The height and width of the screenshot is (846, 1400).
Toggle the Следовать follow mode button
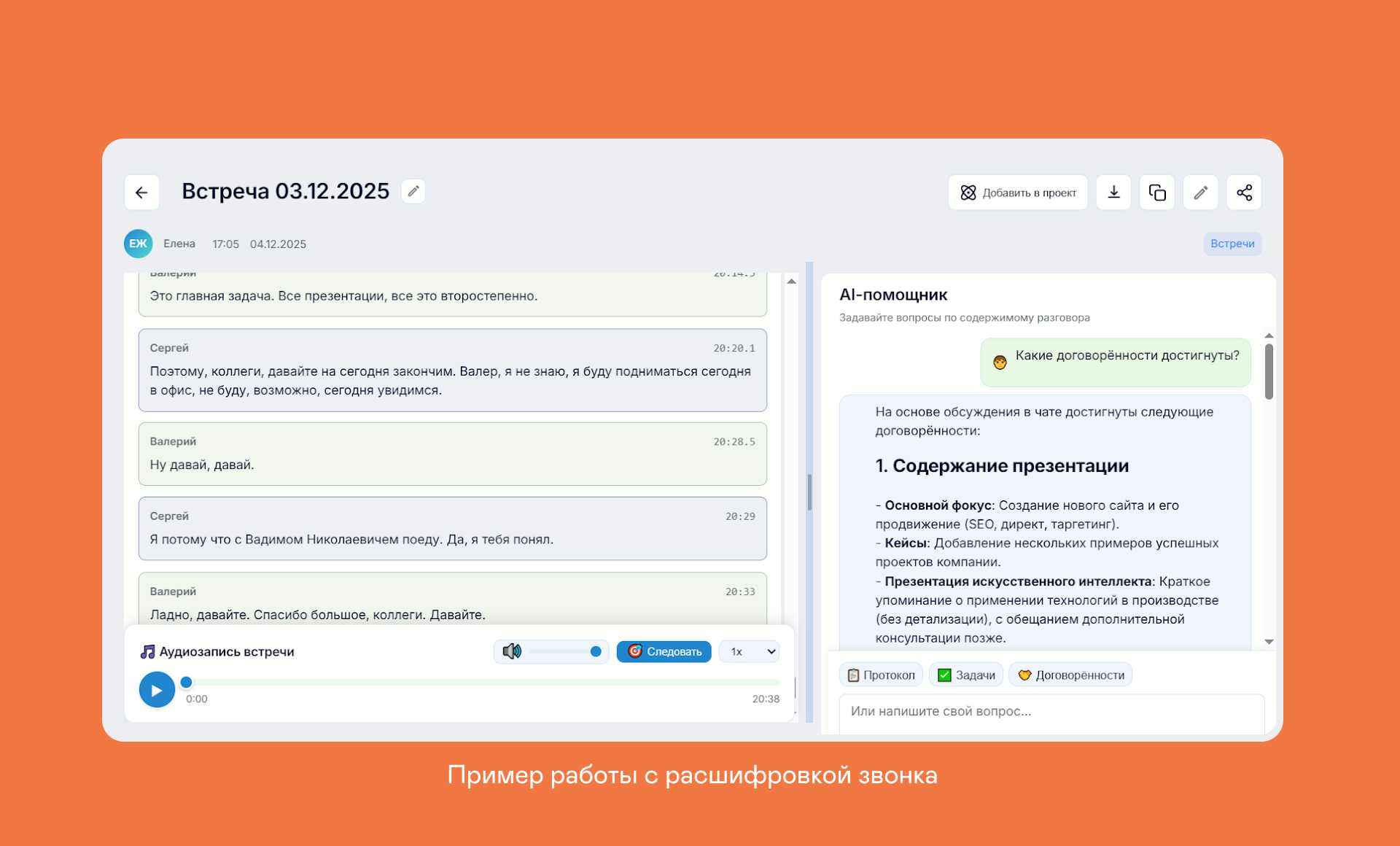[x=664, y=651]
